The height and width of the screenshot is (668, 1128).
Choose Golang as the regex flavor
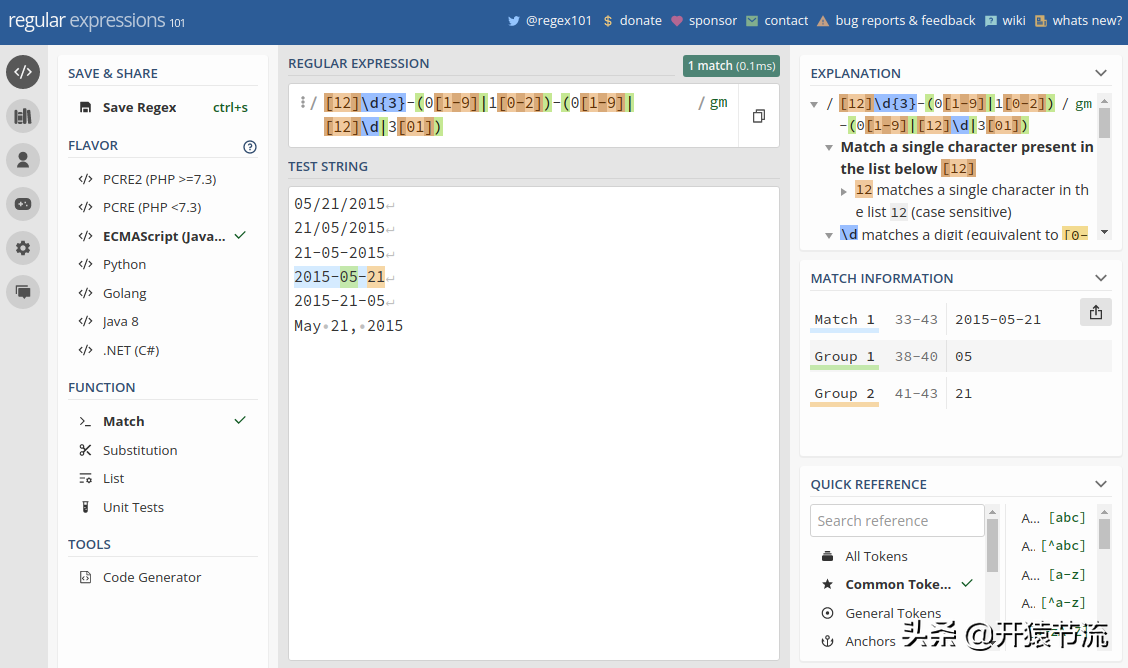pyautogui.click(x=124, y=293)
